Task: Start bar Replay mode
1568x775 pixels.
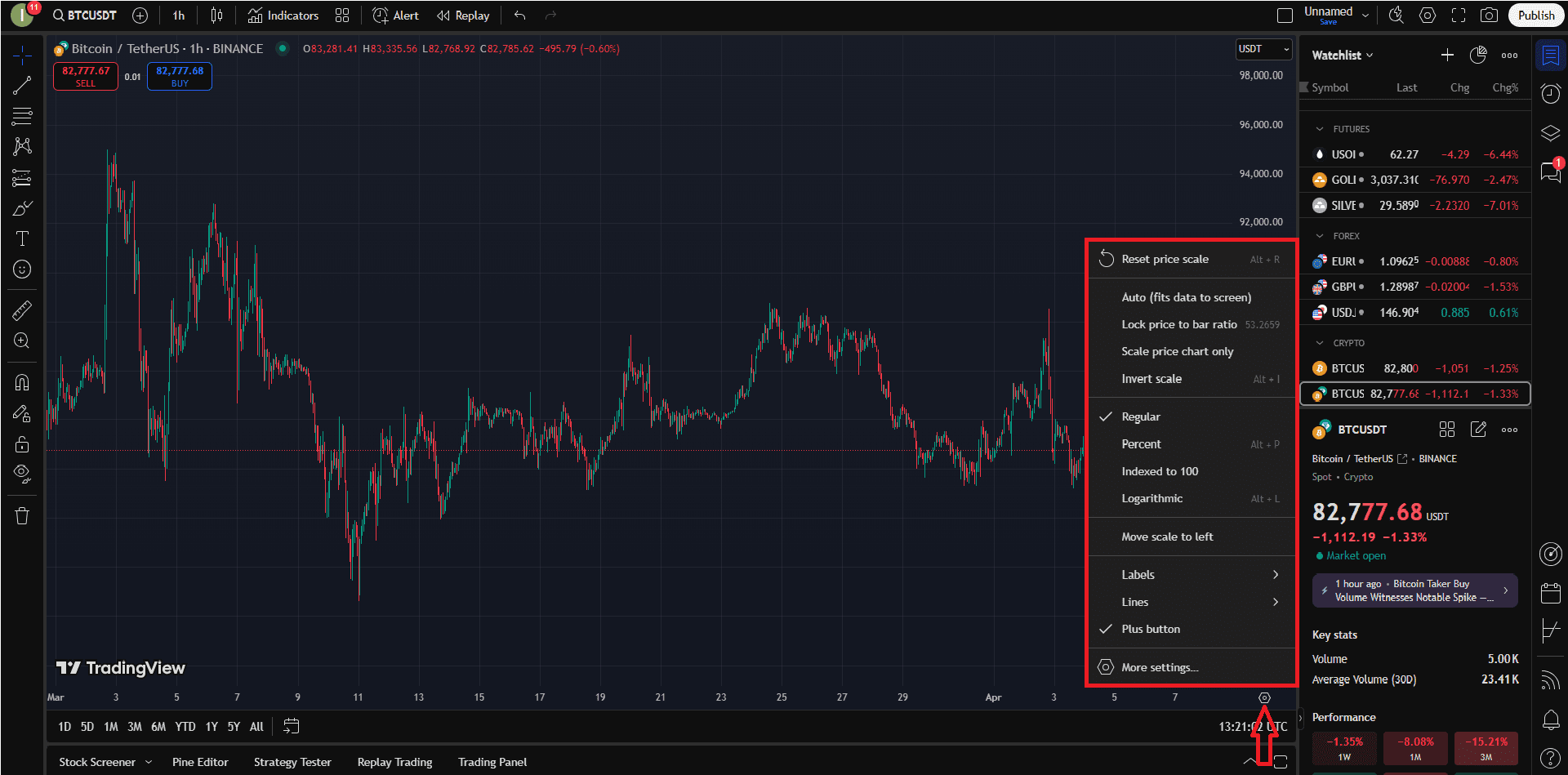Action: 463,16
